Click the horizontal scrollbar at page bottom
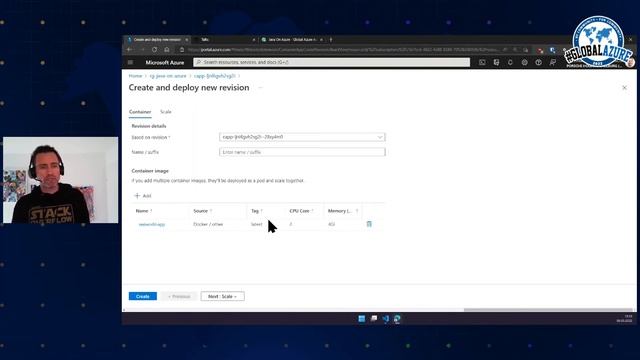640x360 pixels. tap(548, 310)
